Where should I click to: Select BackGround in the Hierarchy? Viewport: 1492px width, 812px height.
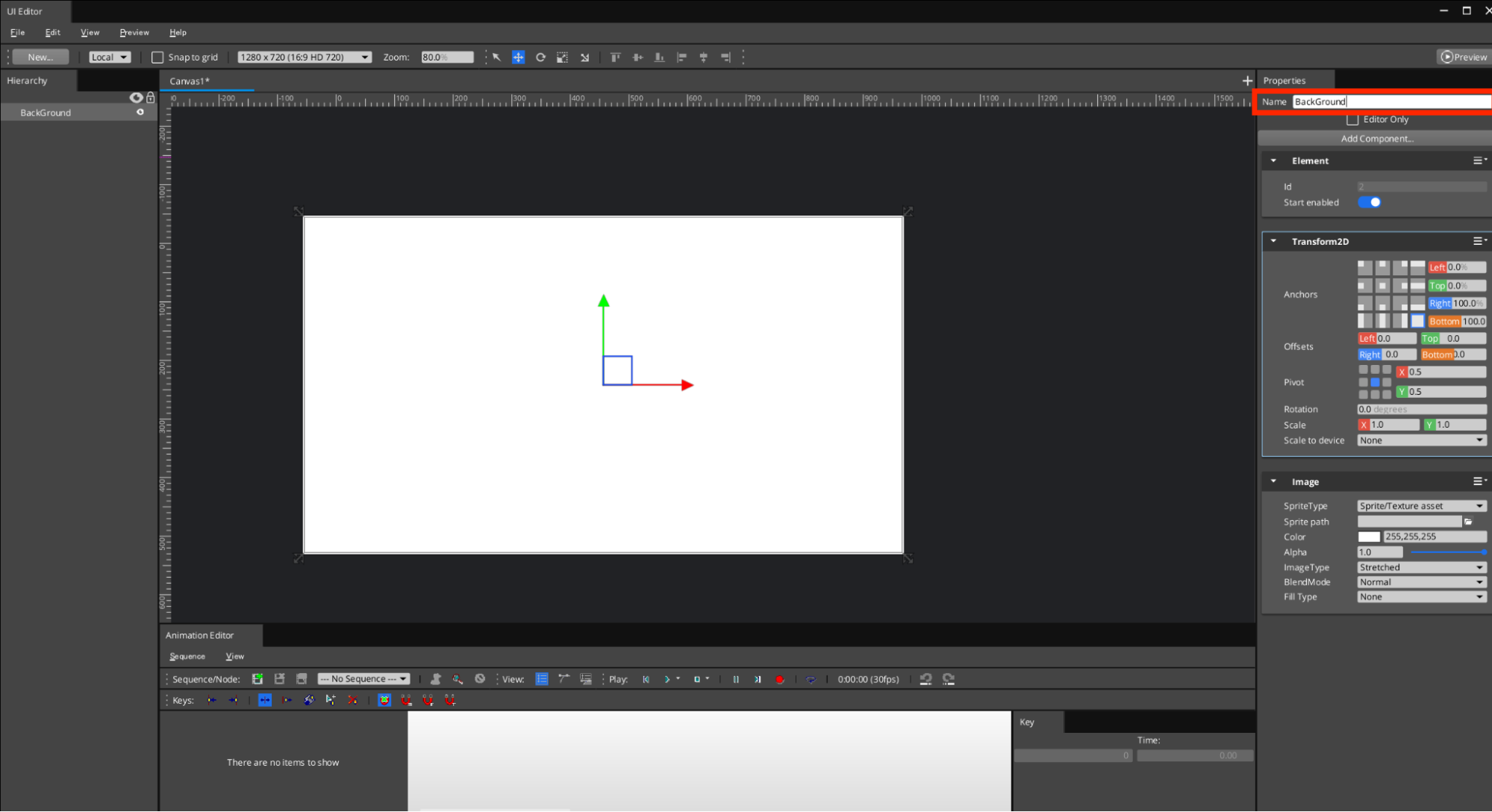[x=46, y=113]
